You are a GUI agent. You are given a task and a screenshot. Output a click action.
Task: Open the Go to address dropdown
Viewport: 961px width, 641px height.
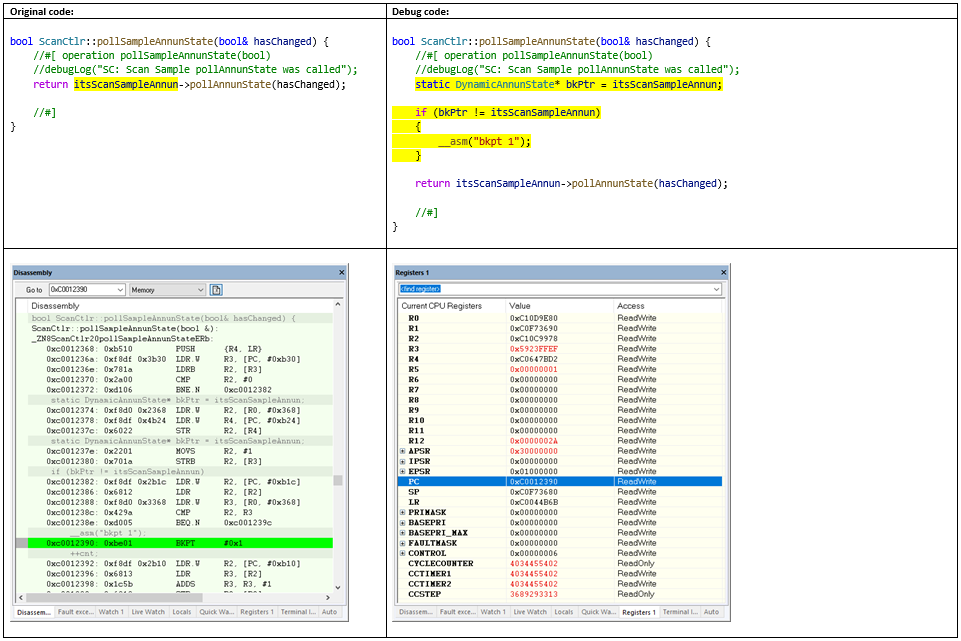click(x=120, y=290)
